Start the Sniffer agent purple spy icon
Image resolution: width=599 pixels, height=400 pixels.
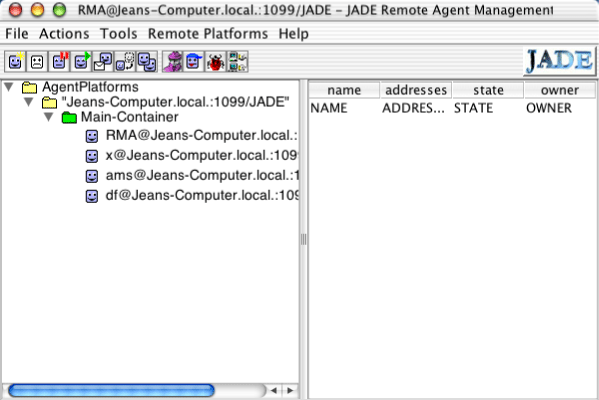[x=173, y=61]
